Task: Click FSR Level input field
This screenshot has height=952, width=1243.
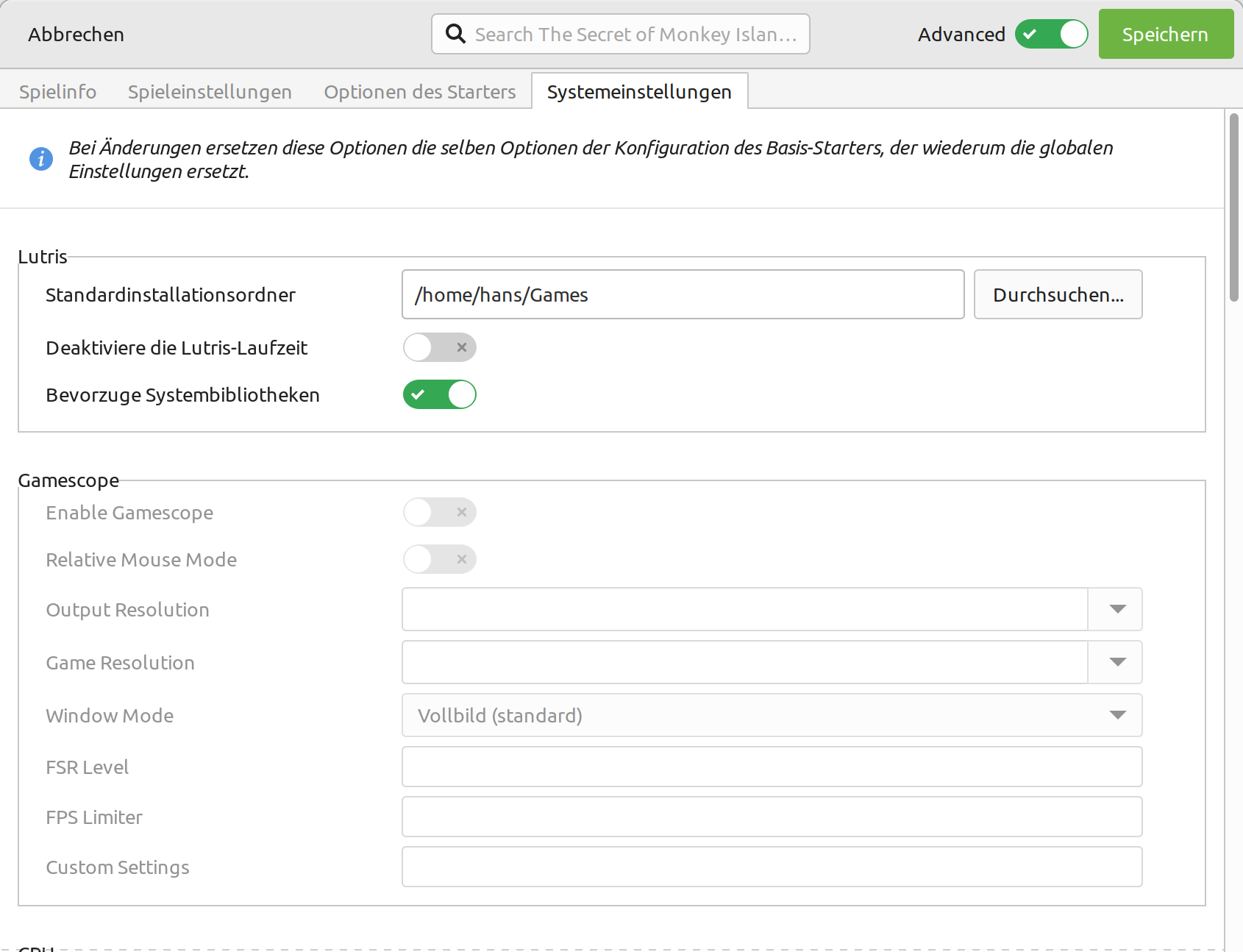Action: (x=772, y=767)
